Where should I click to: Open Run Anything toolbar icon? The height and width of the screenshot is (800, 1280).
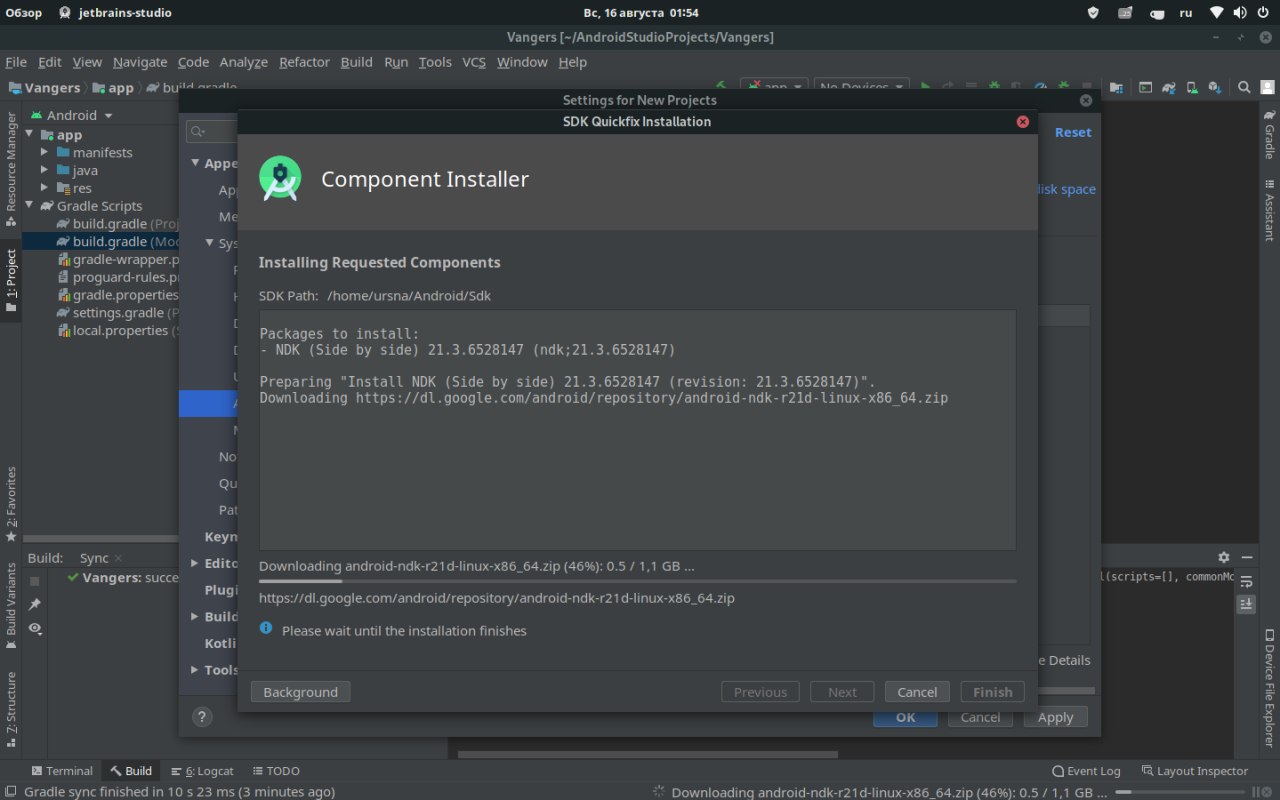(1146, 87)
